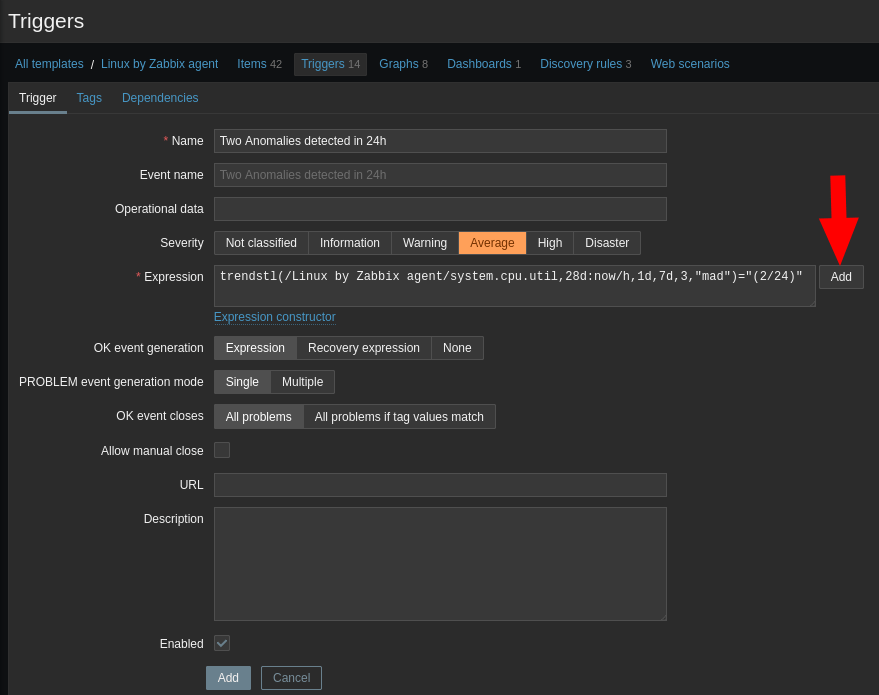The image size is (879, 695).
Task: Select Warning severity
Action: [424, 242]
